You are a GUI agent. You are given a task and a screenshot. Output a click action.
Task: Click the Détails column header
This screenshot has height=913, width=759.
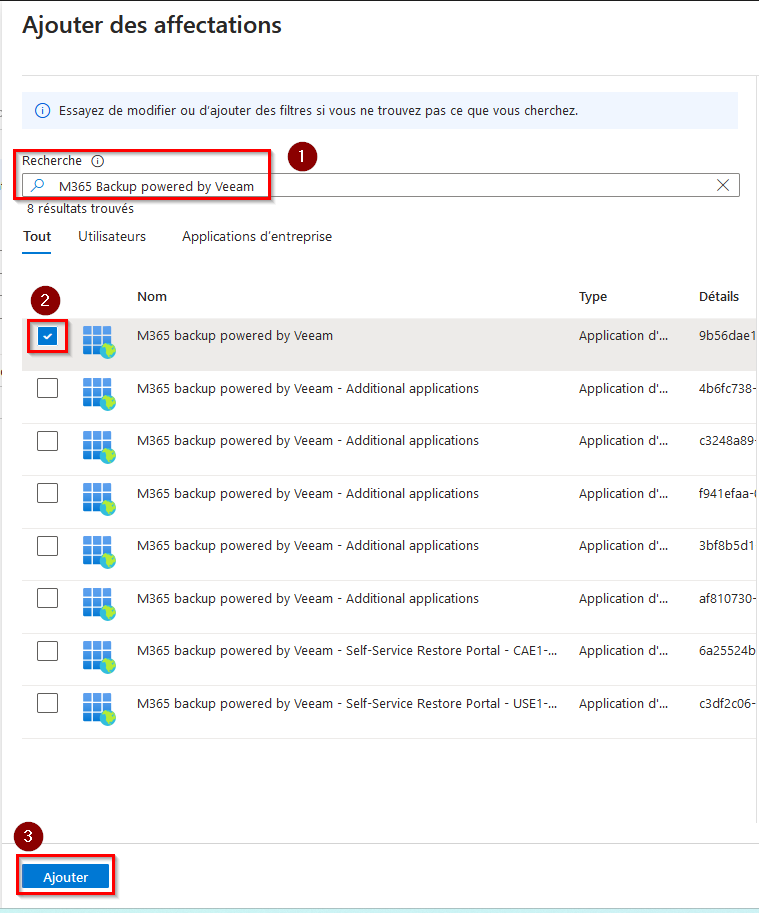pyautogui.click(x=718, y=296)
